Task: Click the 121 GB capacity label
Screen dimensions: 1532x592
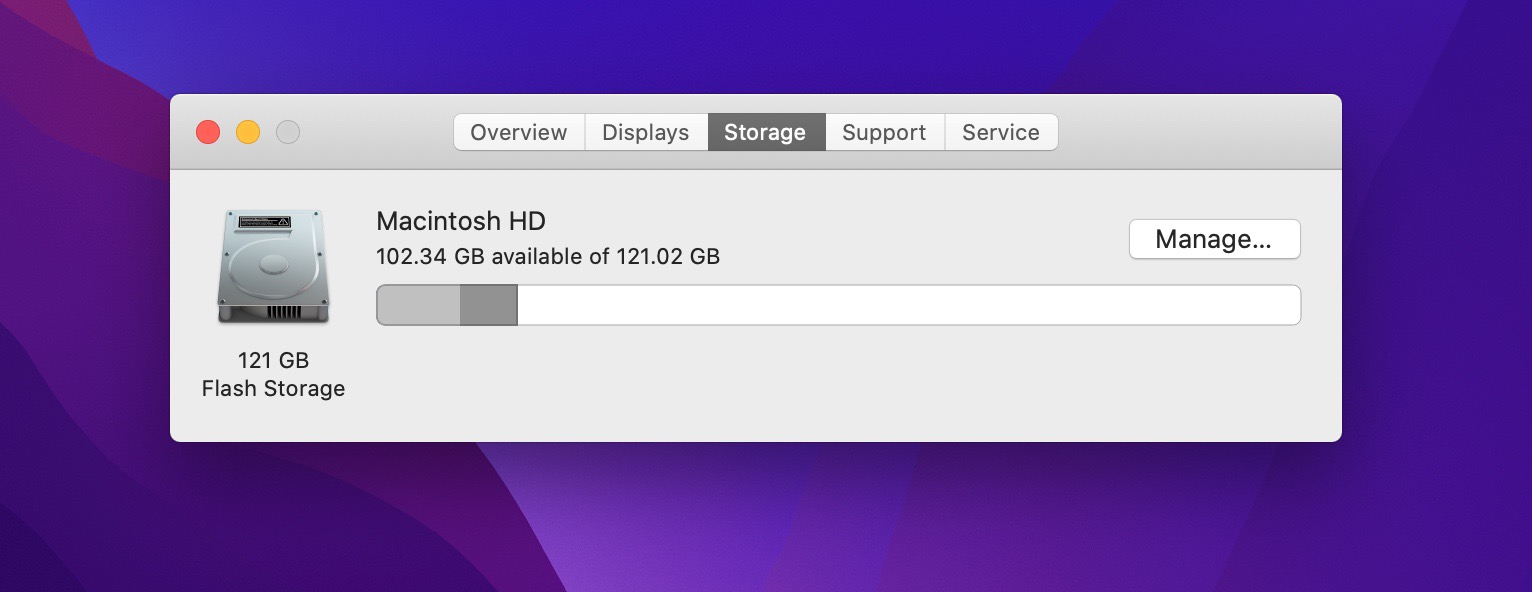Action: [273, 360]
